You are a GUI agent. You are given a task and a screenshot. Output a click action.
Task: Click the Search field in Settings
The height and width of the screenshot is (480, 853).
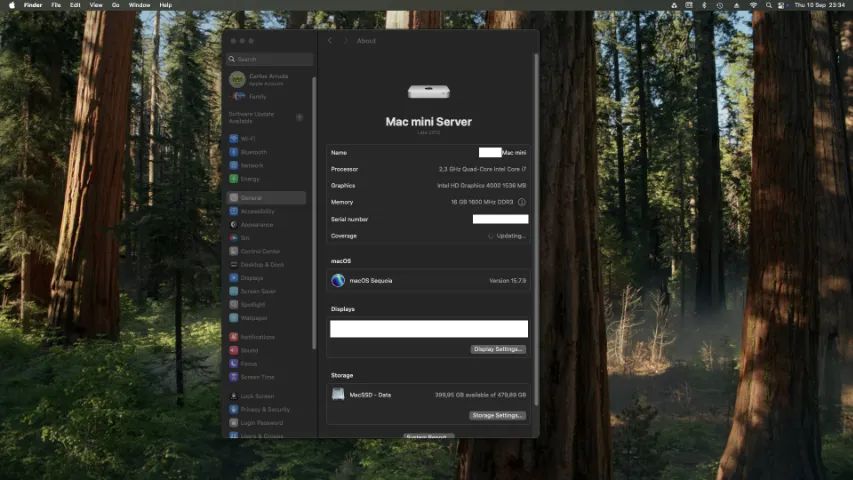[270, 59]
